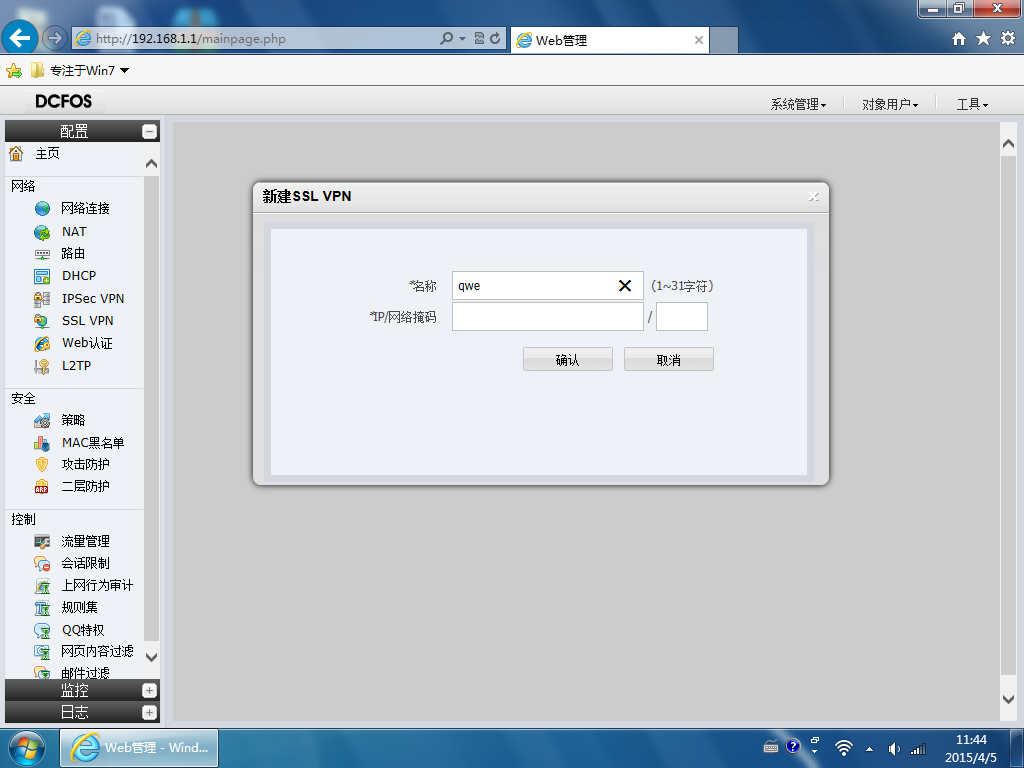The width and height of the screenshot is (1024, 768).
Task: Click the MAC黑名单 icon
Action: (42, 443)
